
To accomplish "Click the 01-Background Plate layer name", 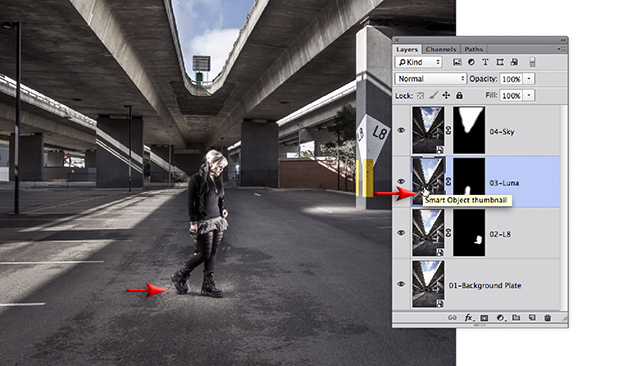I will pos(485,285).
